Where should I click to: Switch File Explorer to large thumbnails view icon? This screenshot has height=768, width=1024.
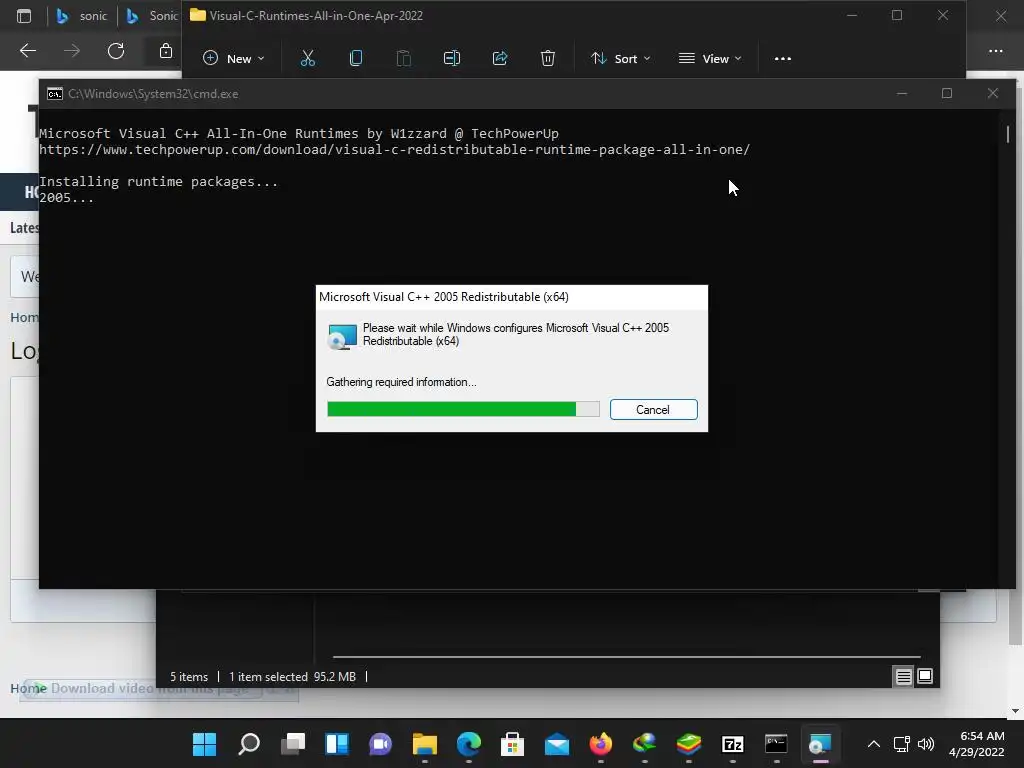click(925, 677)
